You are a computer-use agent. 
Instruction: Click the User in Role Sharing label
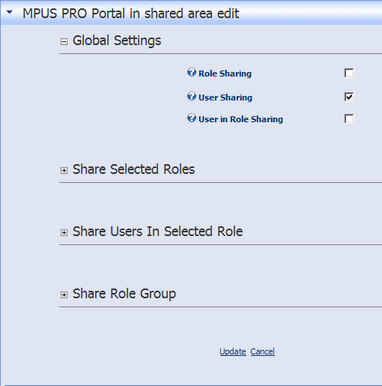pos(241,119)
